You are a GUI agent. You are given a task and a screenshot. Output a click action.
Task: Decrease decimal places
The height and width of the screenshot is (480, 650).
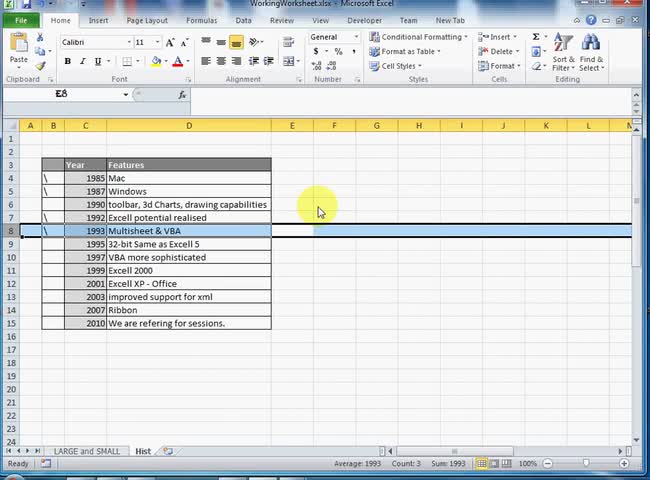click(332, 65)
